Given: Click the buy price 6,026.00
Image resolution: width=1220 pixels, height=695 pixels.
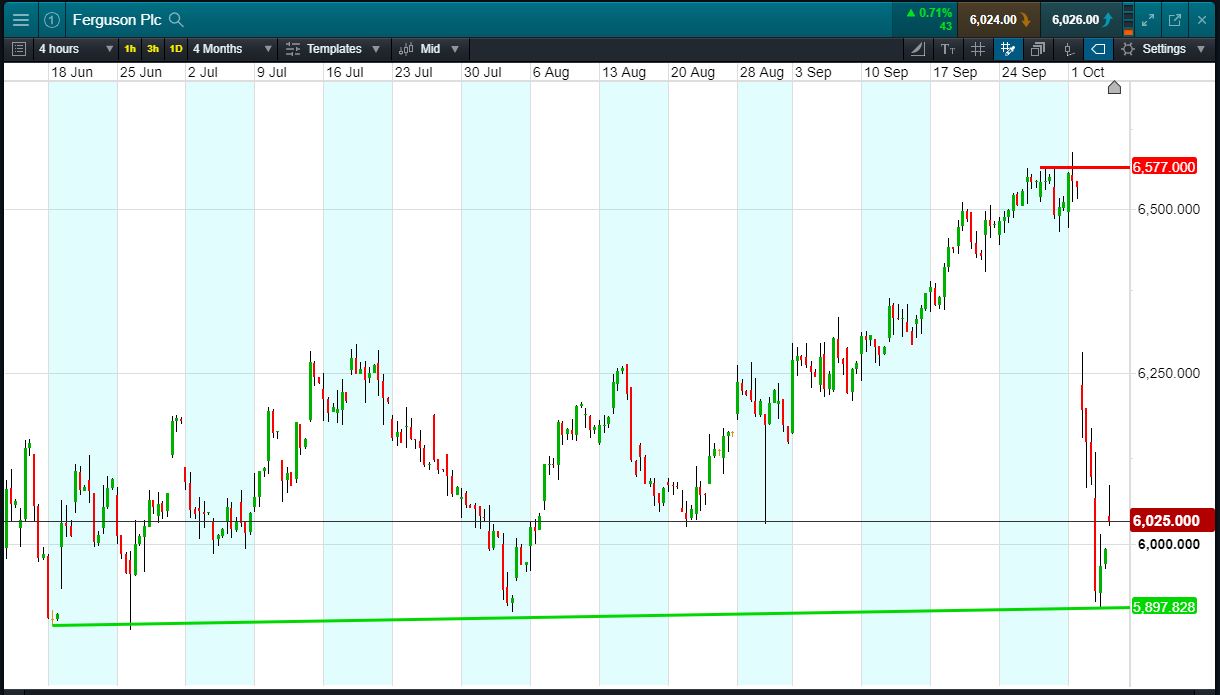Looking at the screenshot, I should (x=1080, y=19).
